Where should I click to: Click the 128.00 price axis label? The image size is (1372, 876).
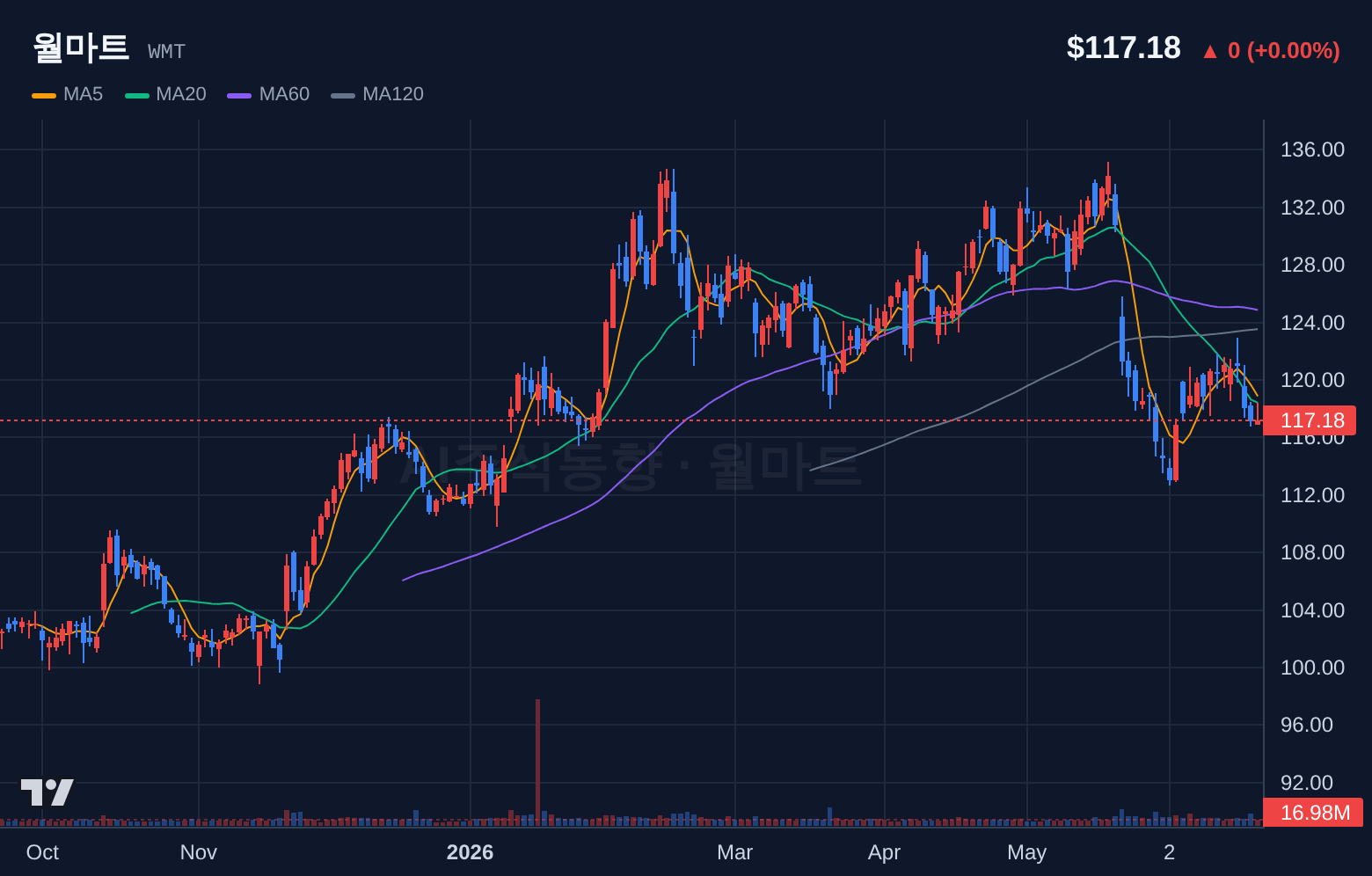click(1312, 265)
